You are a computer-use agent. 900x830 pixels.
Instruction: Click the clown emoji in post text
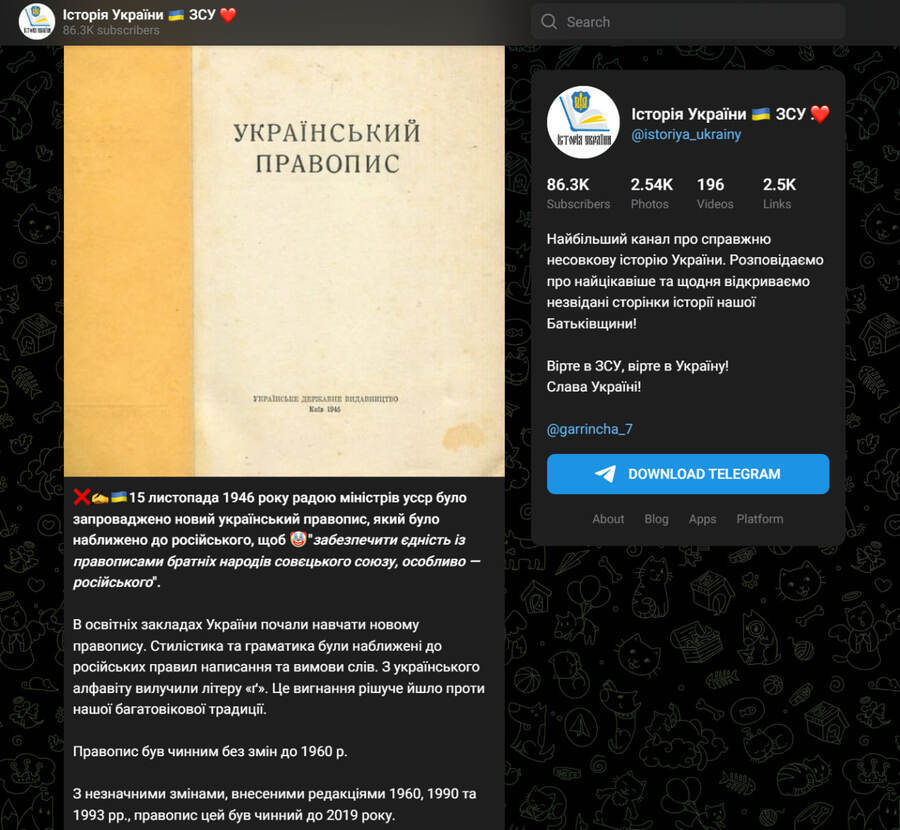(x=297, y=540)
